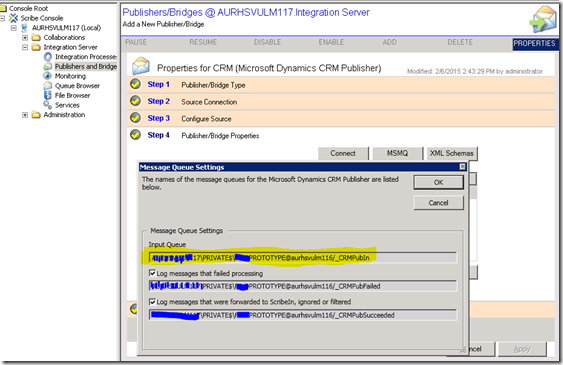Click the File Browser icon

coord(48,95)
